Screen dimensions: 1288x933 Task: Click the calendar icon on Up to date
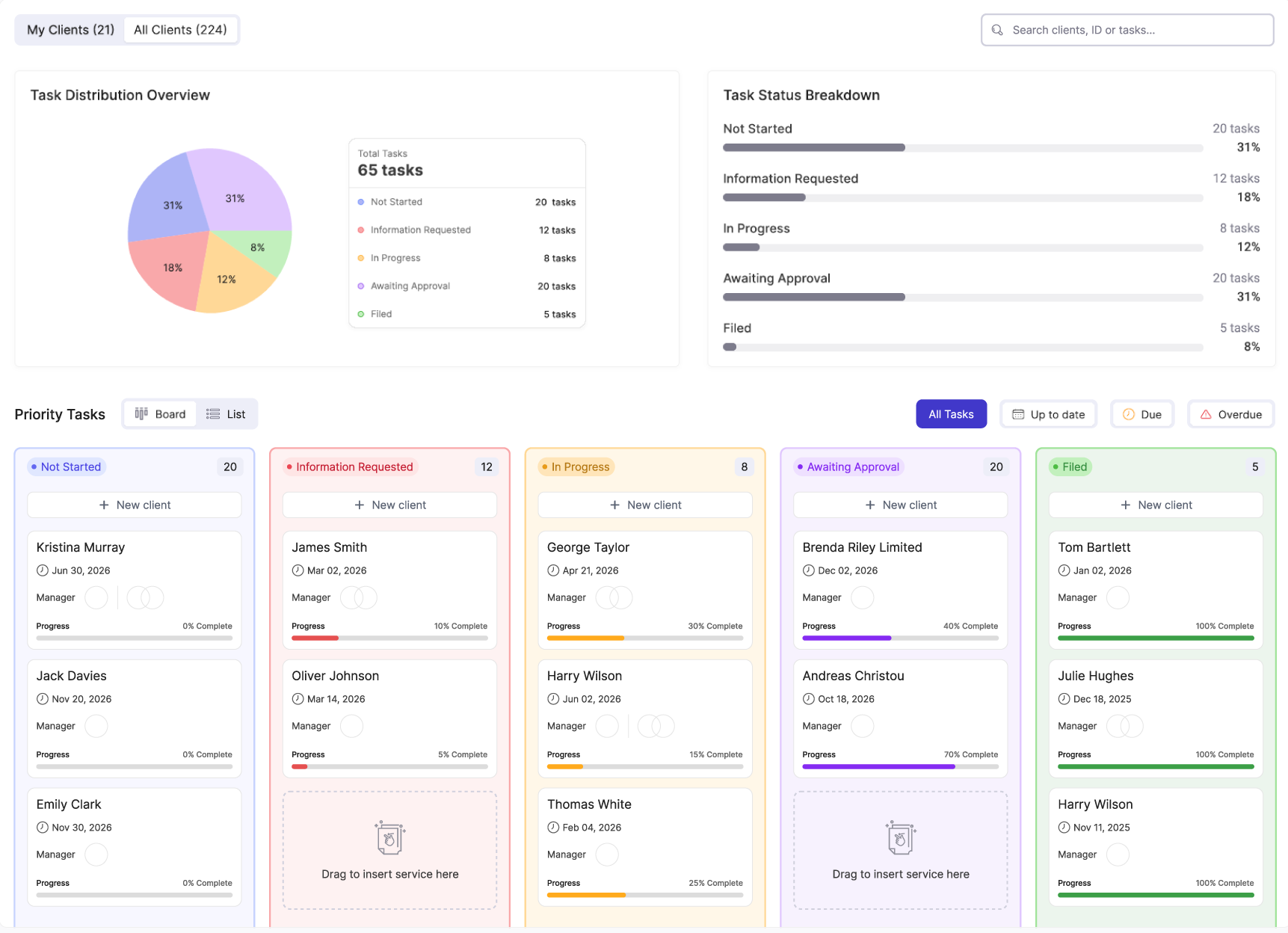[x=1018, y=414]
